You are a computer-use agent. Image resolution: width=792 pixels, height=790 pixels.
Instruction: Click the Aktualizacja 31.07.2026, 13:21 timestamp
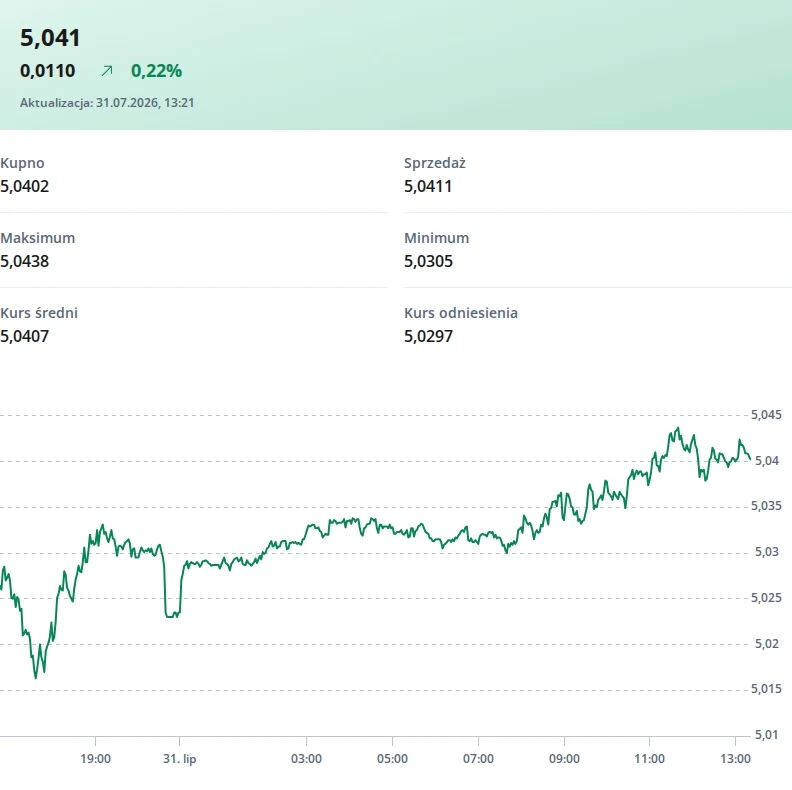[x=107, y=103]
